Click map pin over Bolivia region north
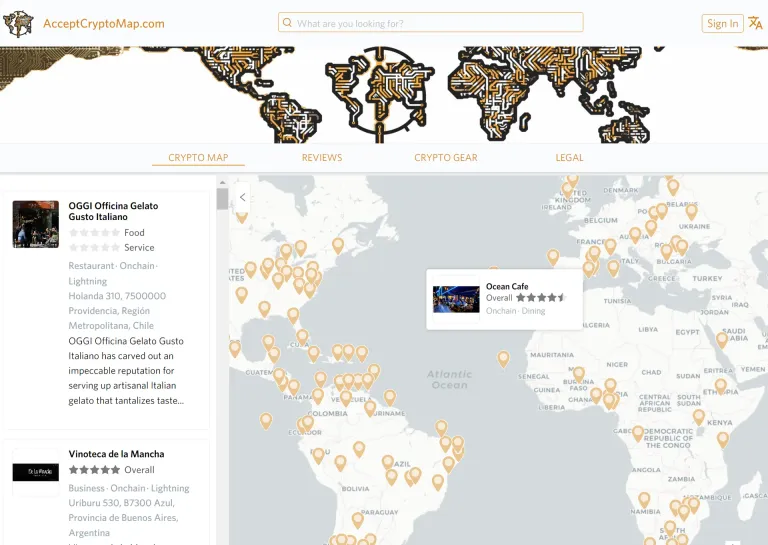Screen dimensions: 768x545 (x=340, y=462)
